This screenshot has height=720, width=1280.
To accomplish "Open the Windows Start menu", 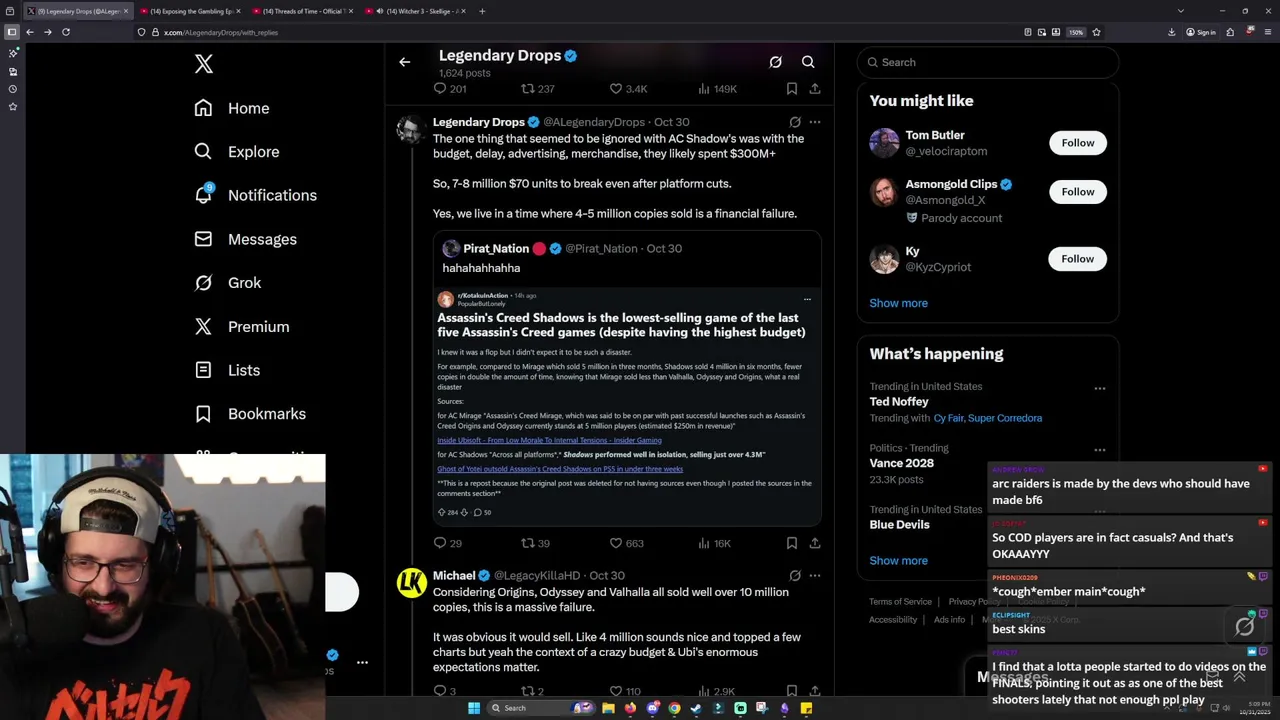I will tap(474, 708).
